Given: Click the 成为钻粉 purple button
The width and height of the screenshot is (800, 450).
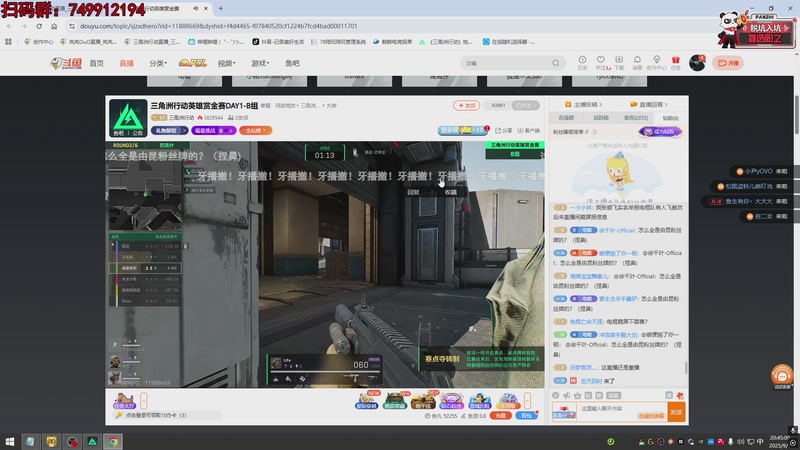Looking at the screenshot, I should [x=660, y=132].
